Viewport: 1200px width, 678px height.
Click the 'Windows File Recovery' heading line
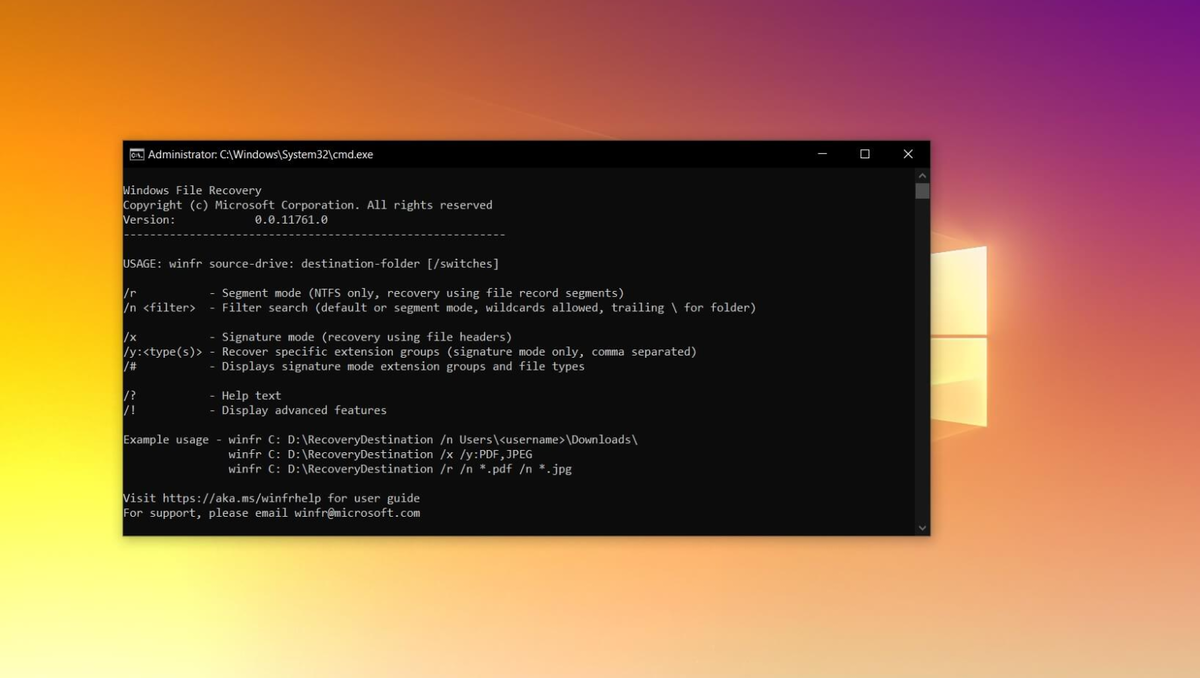192,190
